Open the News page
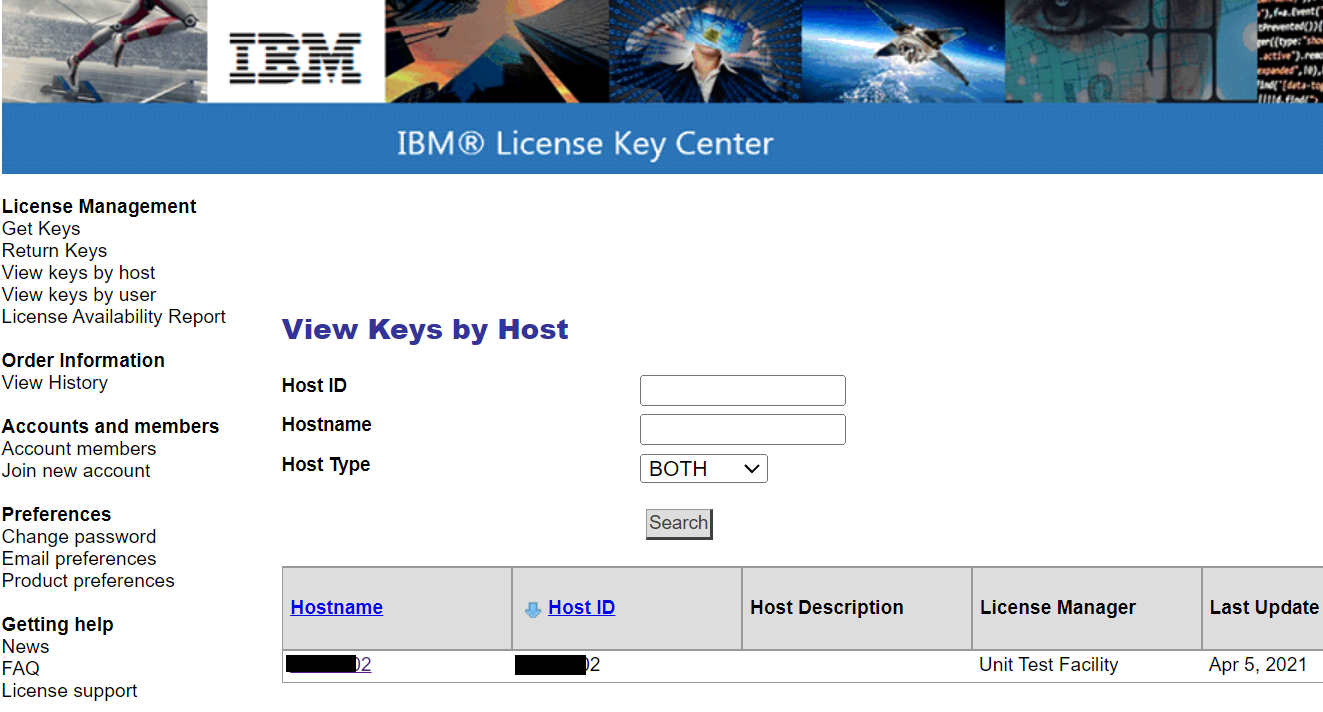 click(x=26, y=647)
